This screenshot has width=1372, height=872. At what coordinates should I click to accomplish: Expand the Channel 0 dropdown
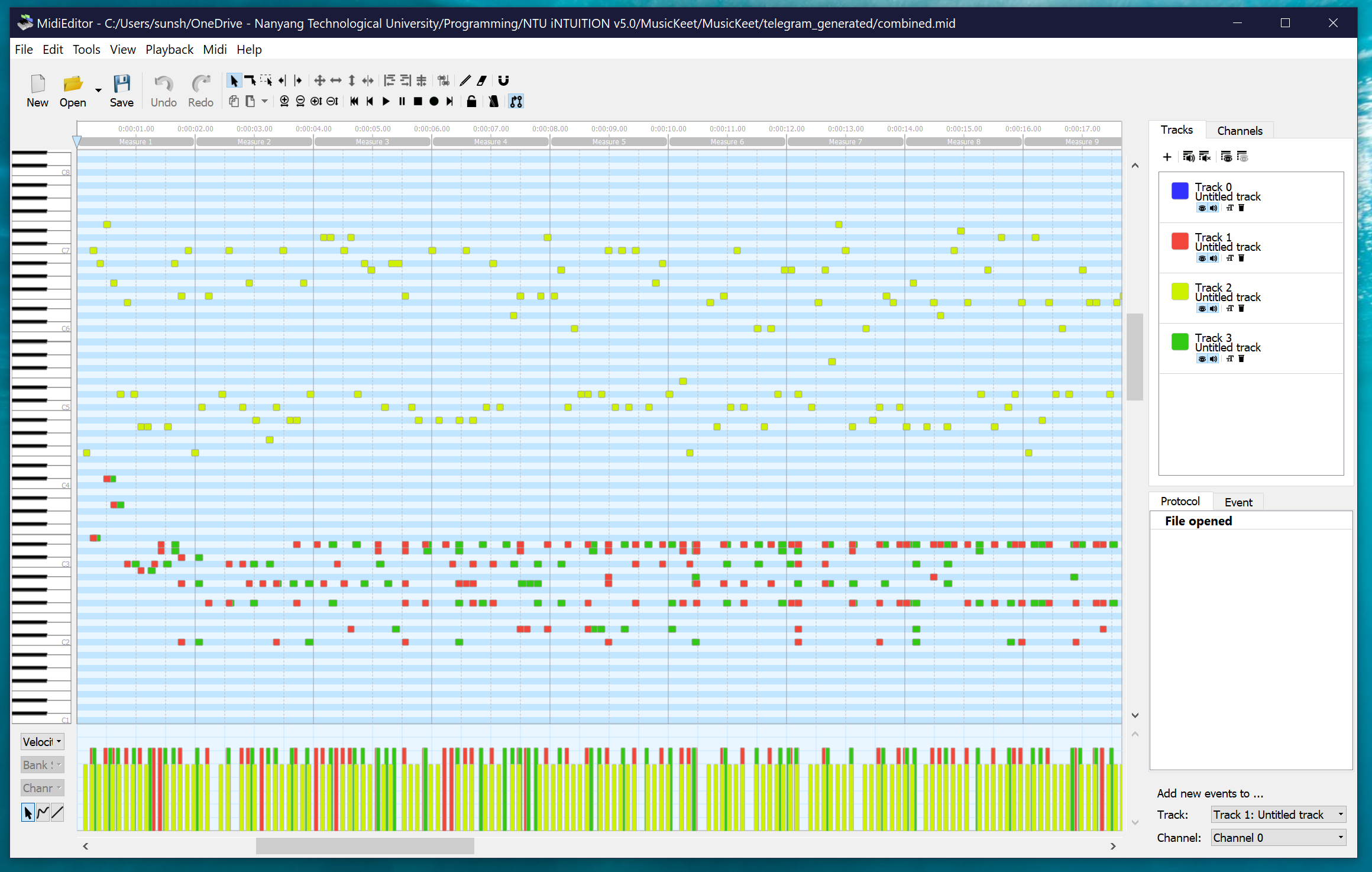pos(1278,838)
